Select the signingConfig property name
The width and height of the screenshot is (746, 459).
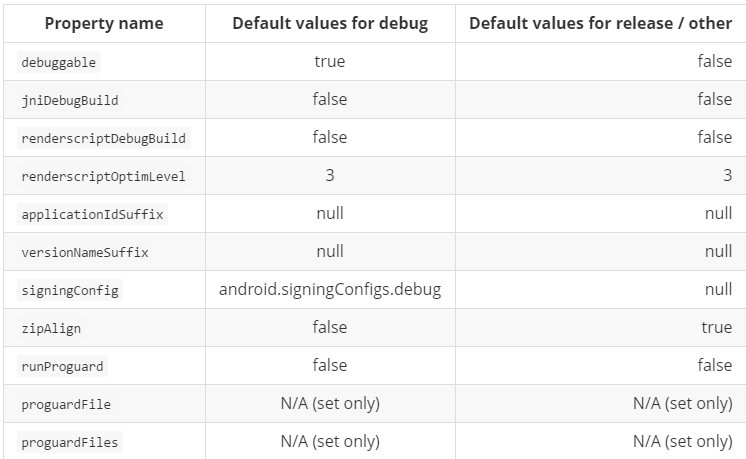tap(70, 290)
